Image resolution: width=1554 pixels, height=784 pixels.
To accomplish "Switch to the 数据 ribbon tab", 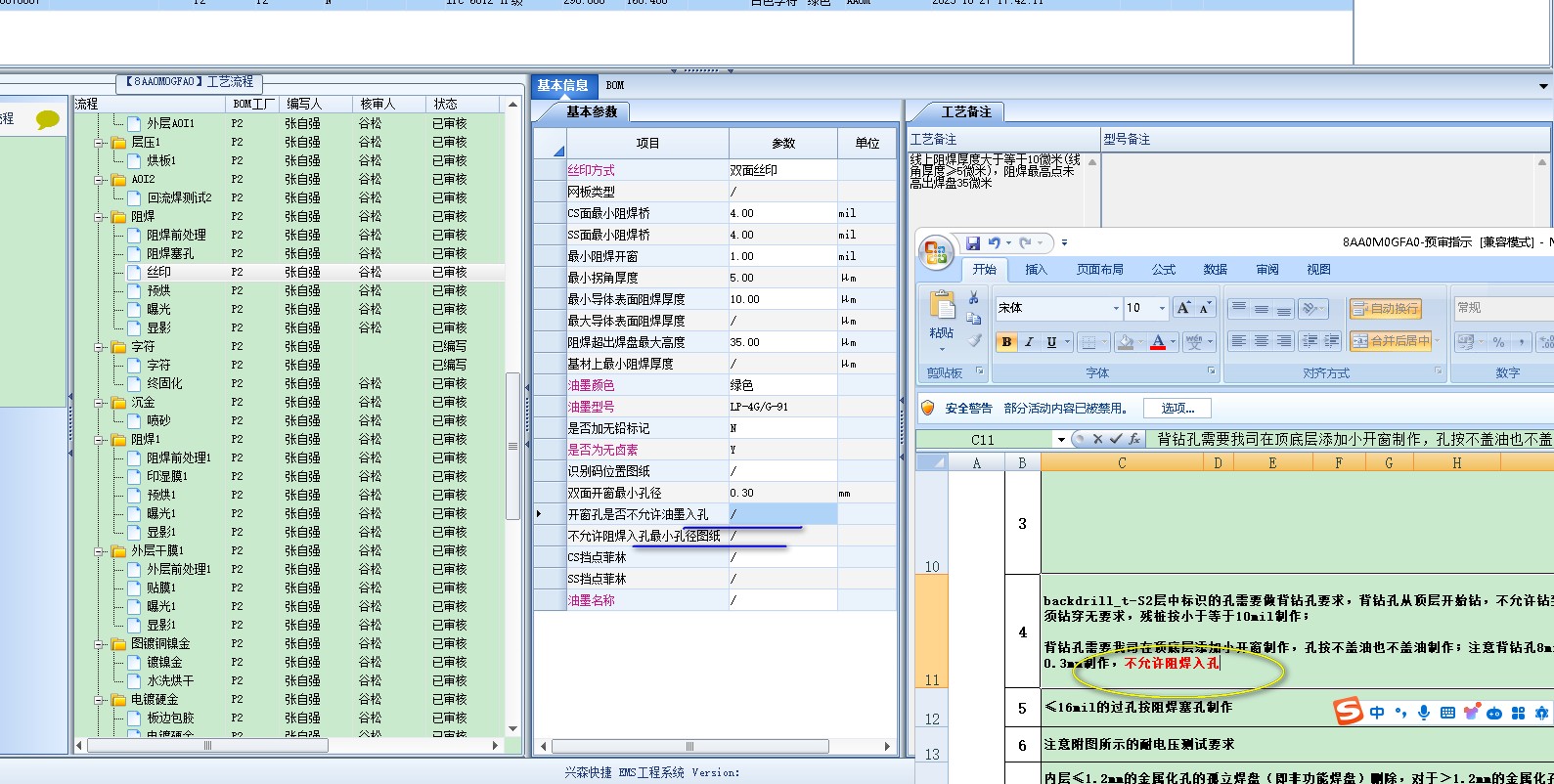I will (x=1216, y=270).
